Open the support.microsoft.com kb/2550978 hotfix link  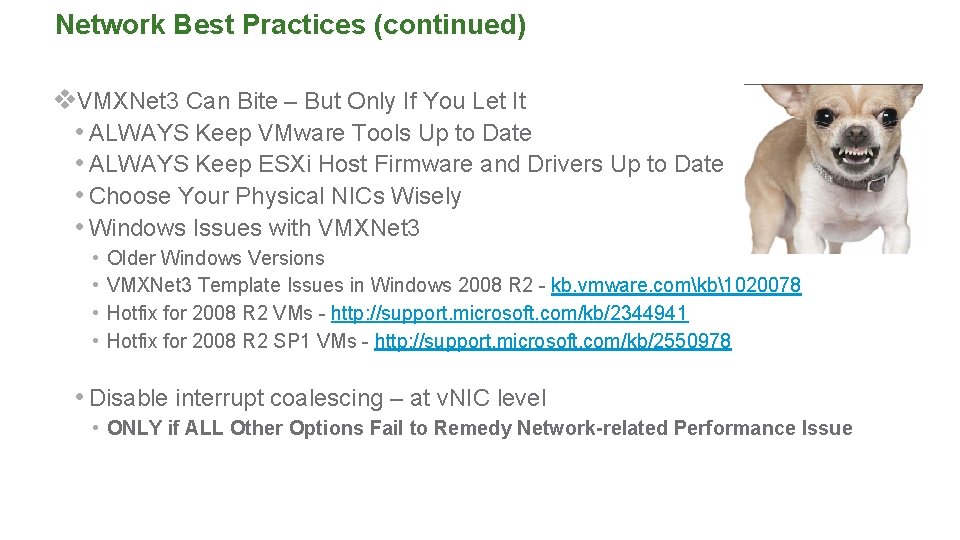552,341
